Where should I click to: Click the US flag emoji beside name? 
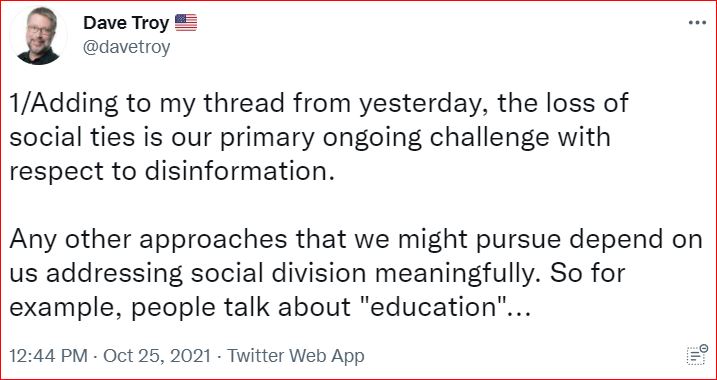(186, 22)
